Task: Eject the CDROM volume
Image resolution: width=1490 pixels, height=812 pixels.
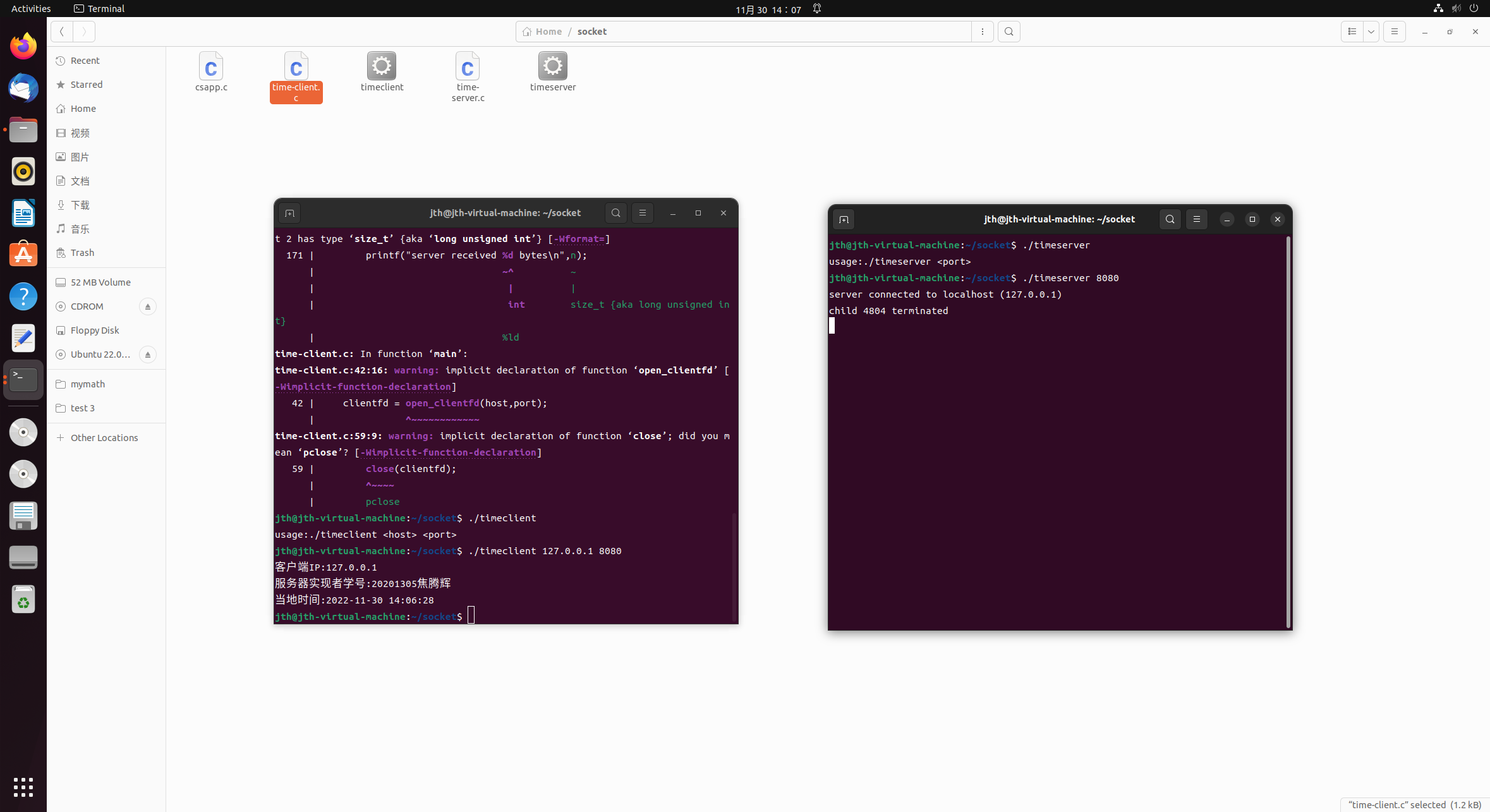Action: (x=147, y=306)
